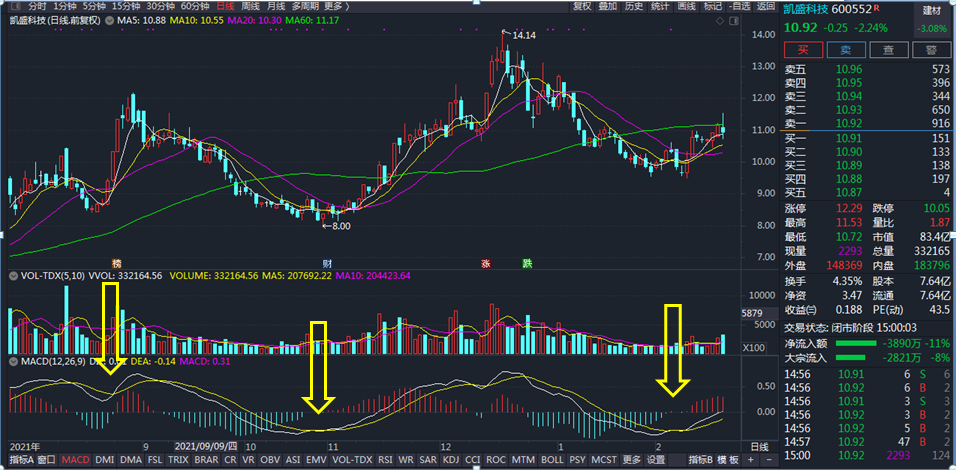The image size is (956, 470).
Task: Select the RSI indicator tab
Action: pos(385,459)
